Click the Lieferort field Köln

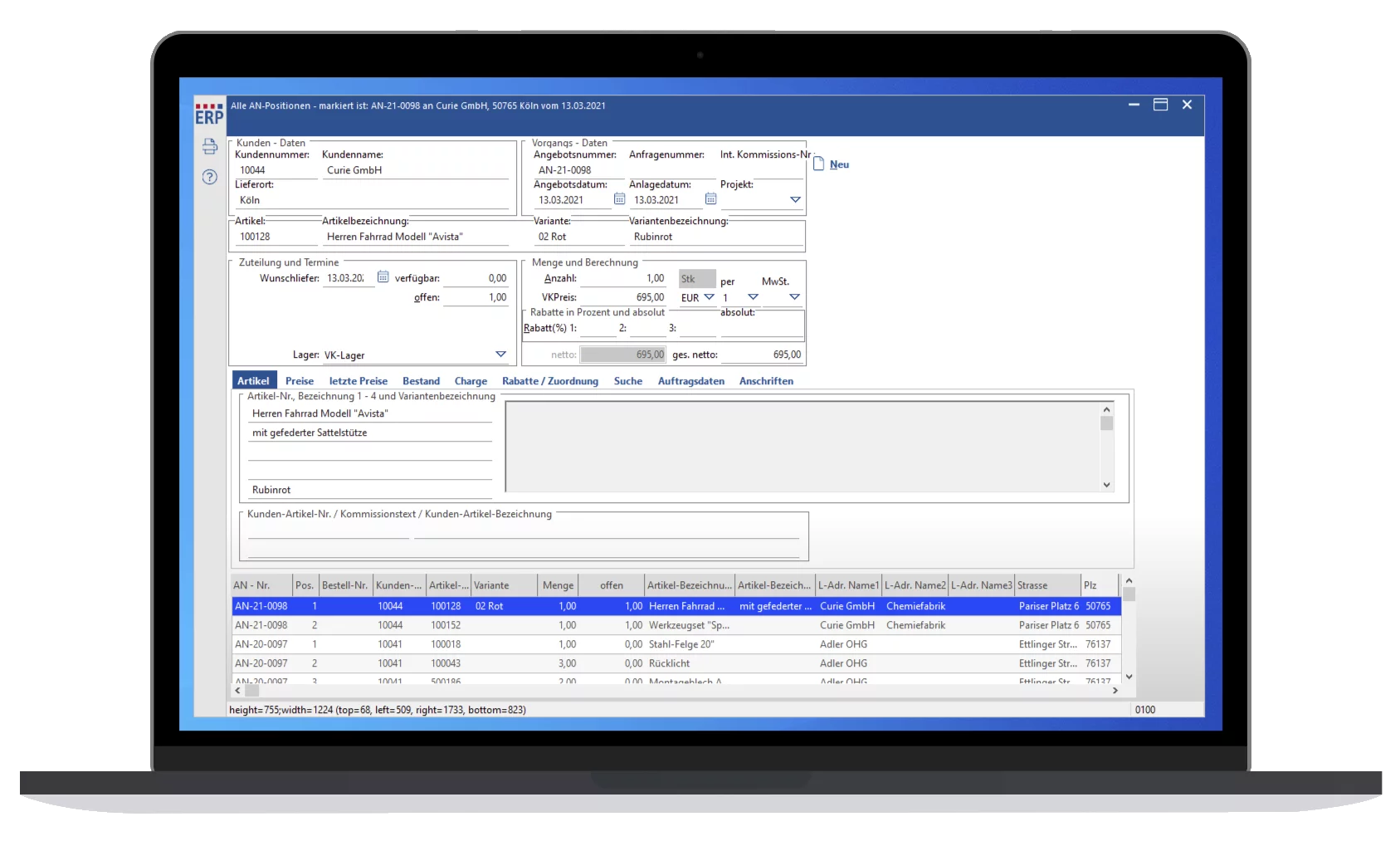pos(372,200)
